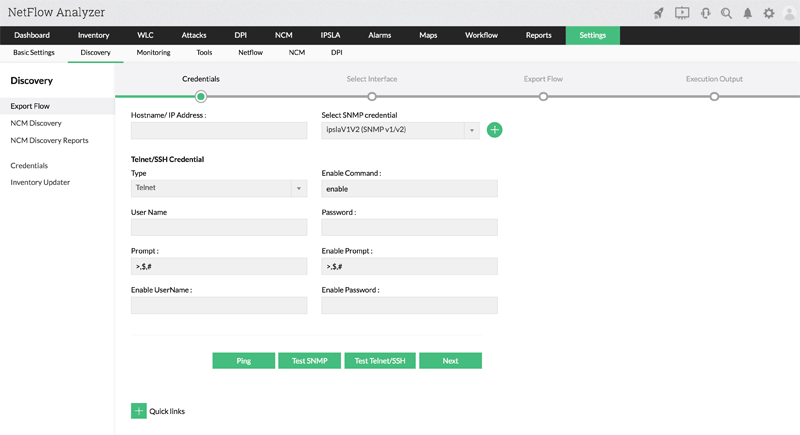Click the Test SNMP button
Viewport: 800px width, 435px height.
(x=310, y=361)
